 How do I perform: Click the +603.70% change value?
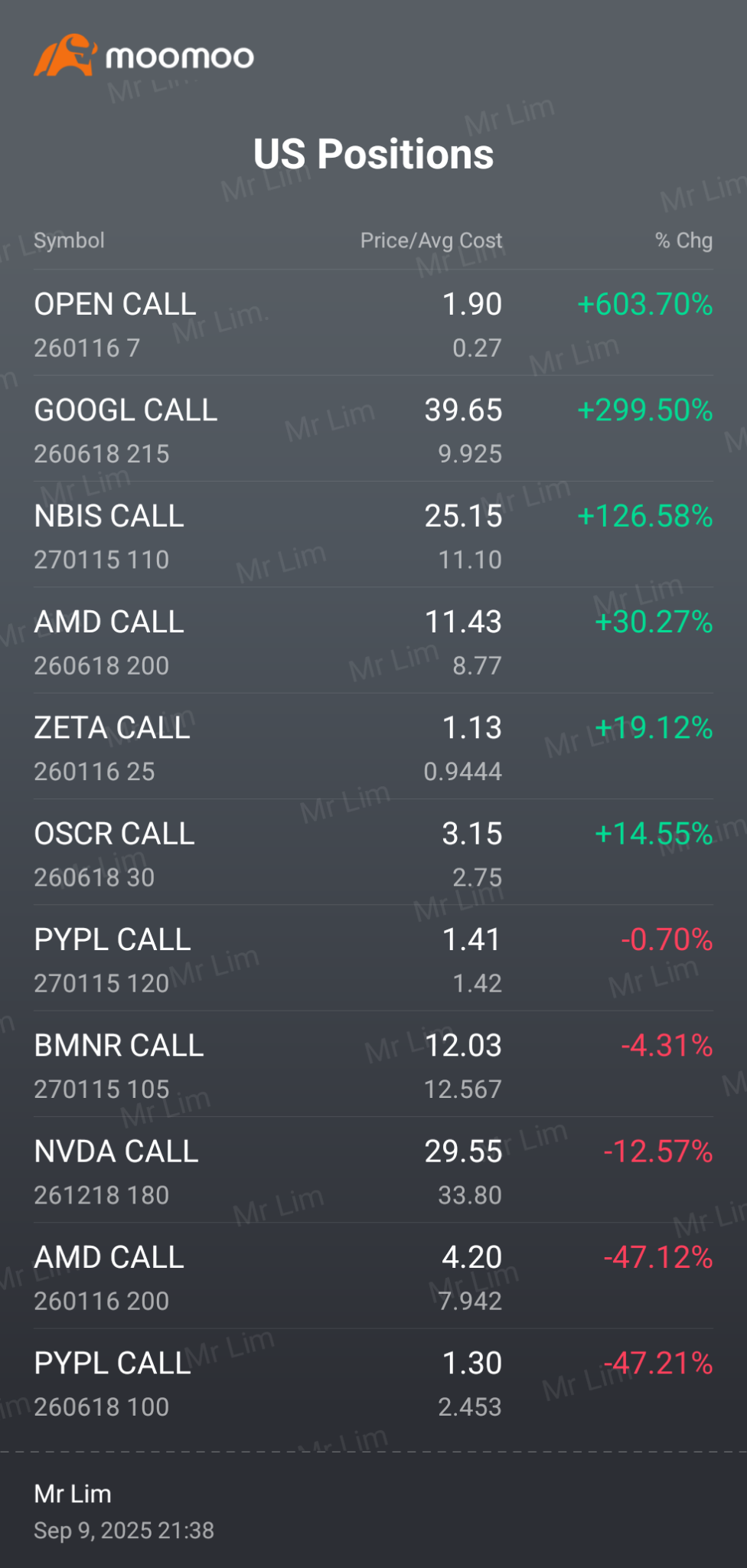(644, 305)
